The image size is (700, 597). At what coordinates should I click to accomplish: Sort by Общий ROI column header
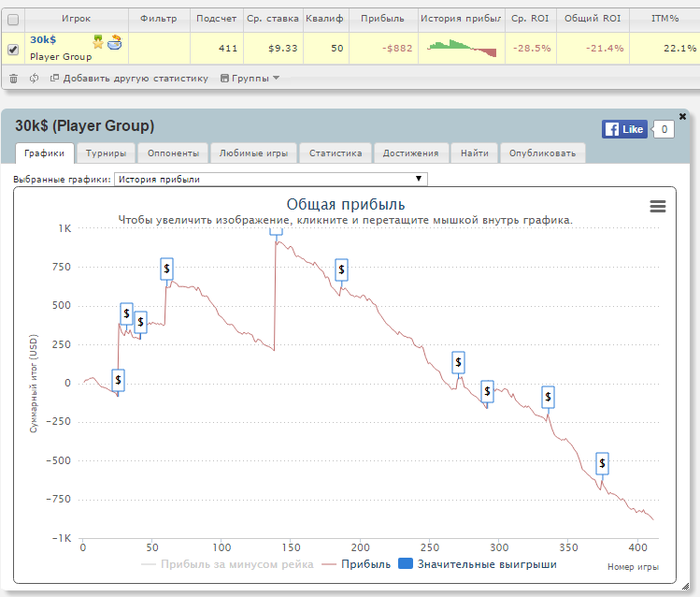592,19
